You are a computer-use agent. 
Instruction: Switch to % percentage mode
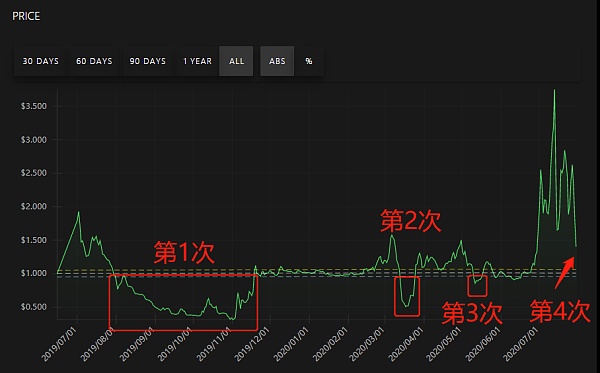click(x=308, y=61)
